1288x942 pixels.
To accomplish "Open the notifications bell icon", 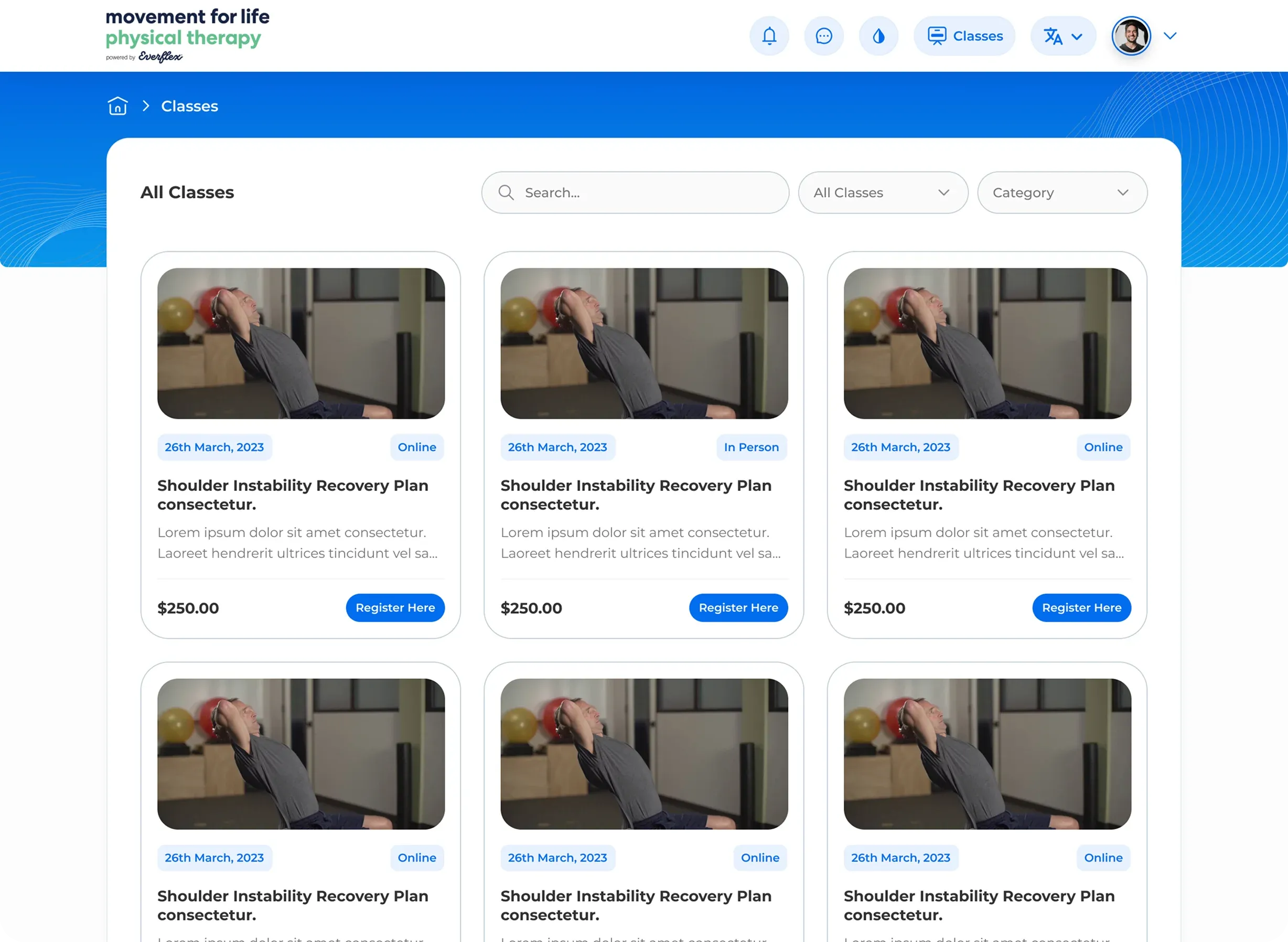I will pos(769,36).
